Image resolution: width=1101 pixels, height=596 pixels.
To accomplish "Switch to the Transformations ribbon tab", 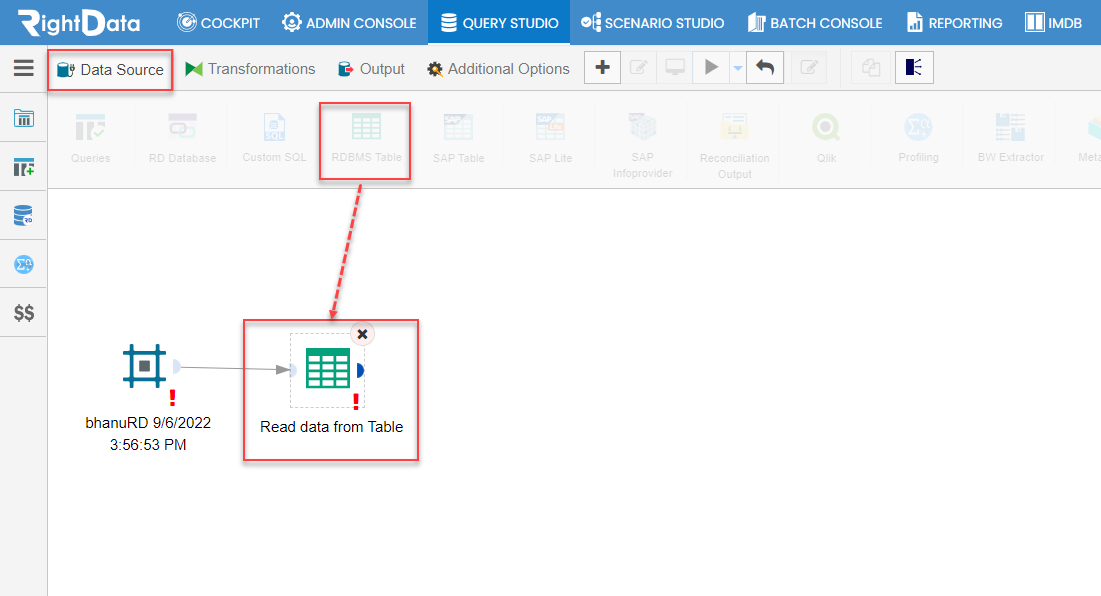I will 250,69.
